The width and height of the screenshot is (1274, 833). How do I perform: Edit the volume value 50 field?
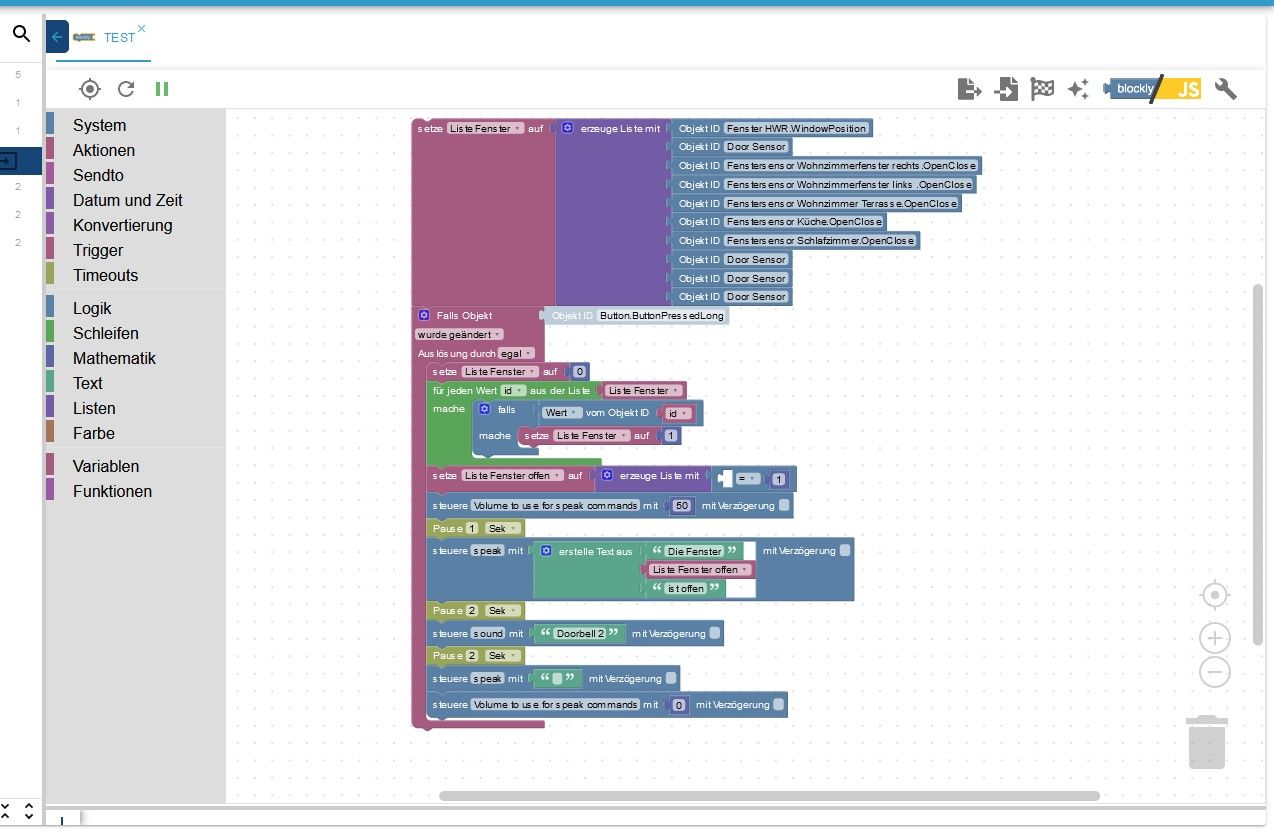click(682, 506)
